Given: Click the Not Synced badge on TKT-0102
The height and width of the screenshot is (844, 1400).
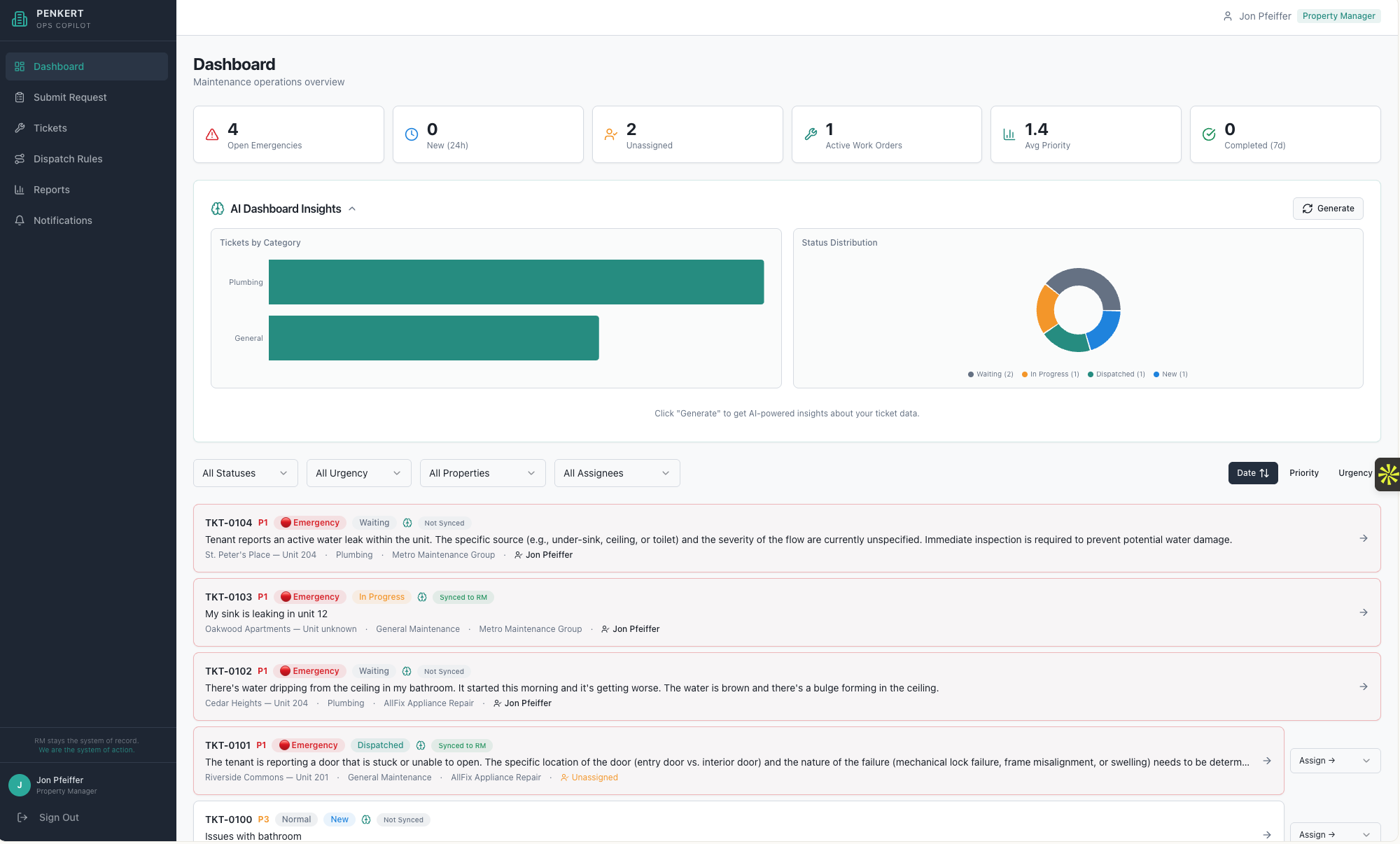Looking at the screenshot, I should (444, 671).
